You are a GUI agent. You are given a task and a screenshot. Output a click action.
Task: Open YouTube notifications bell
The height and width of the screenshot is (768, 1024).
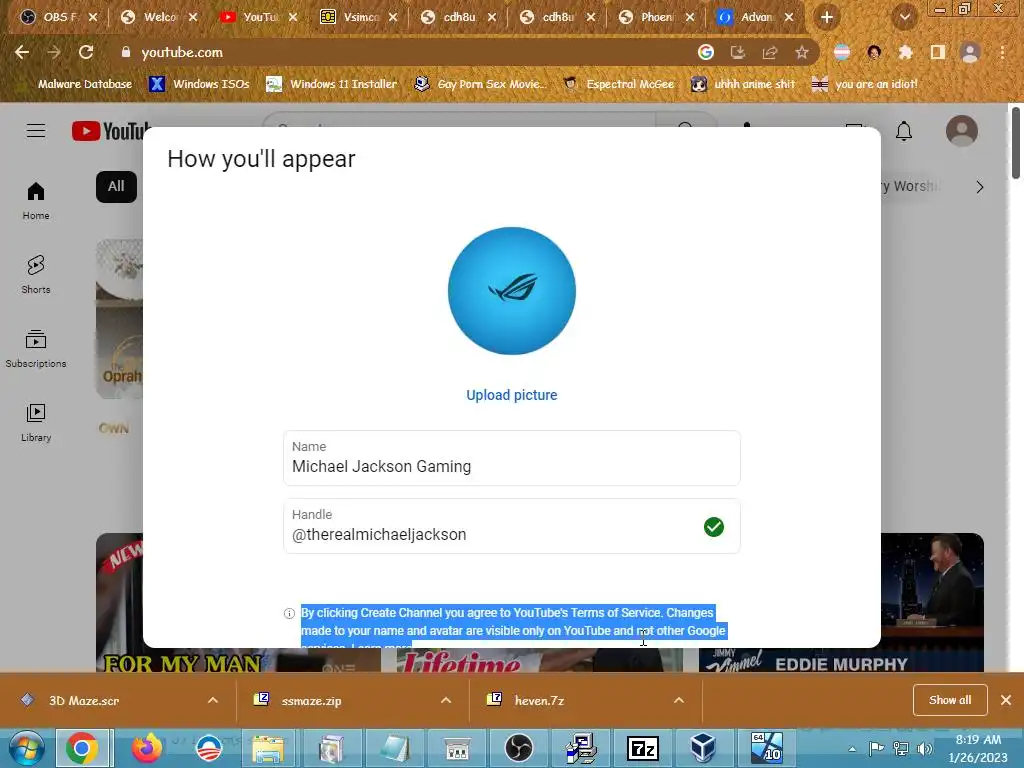(x=904, y=131)
